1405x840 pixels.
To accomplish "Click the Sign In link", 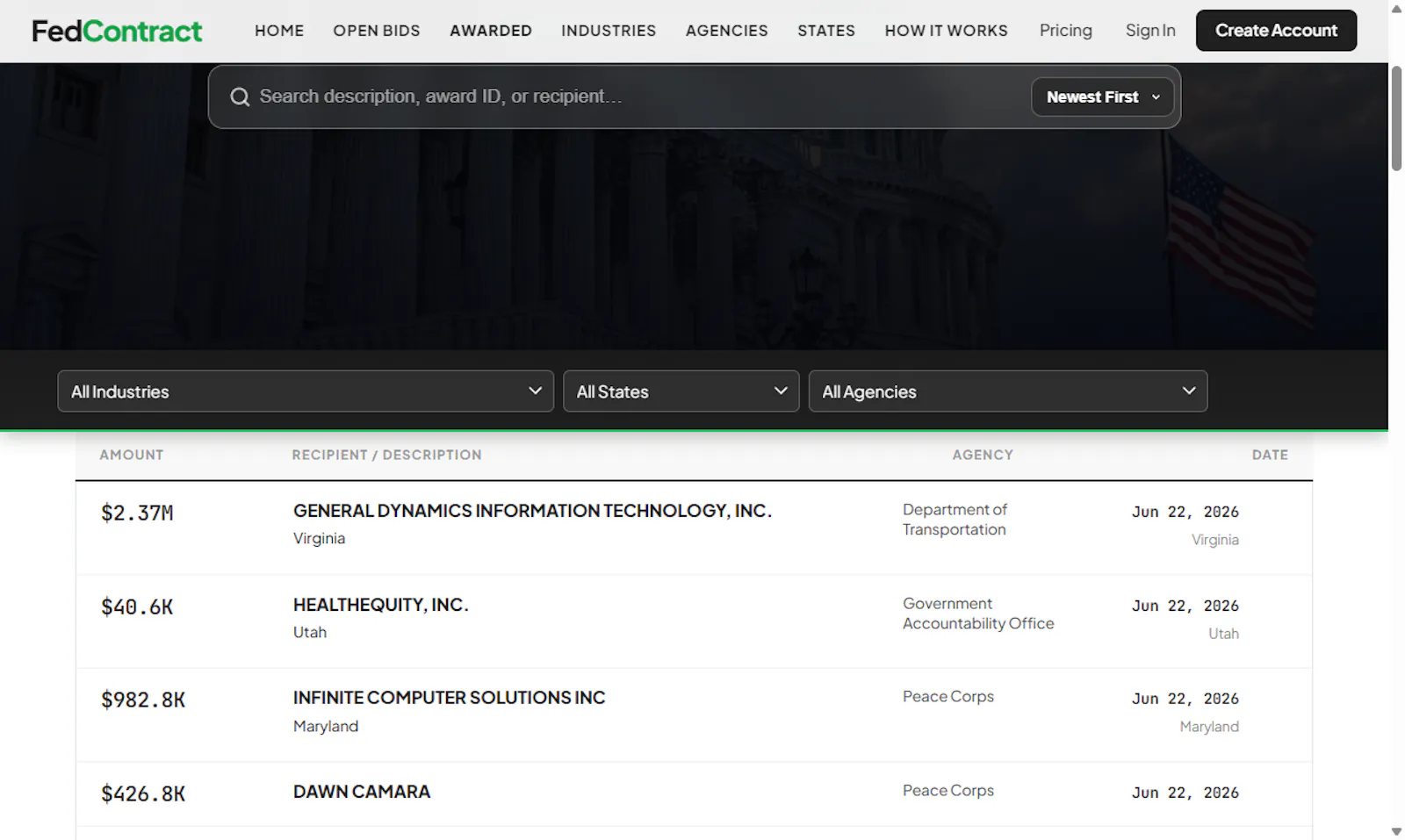I will [1150, 31].
